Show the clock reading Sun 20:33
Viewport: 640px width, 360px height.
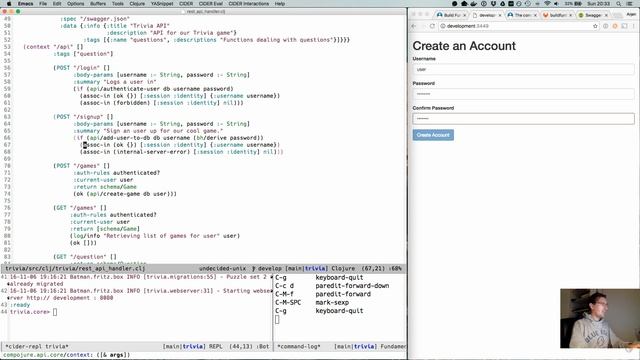[598, 4]
